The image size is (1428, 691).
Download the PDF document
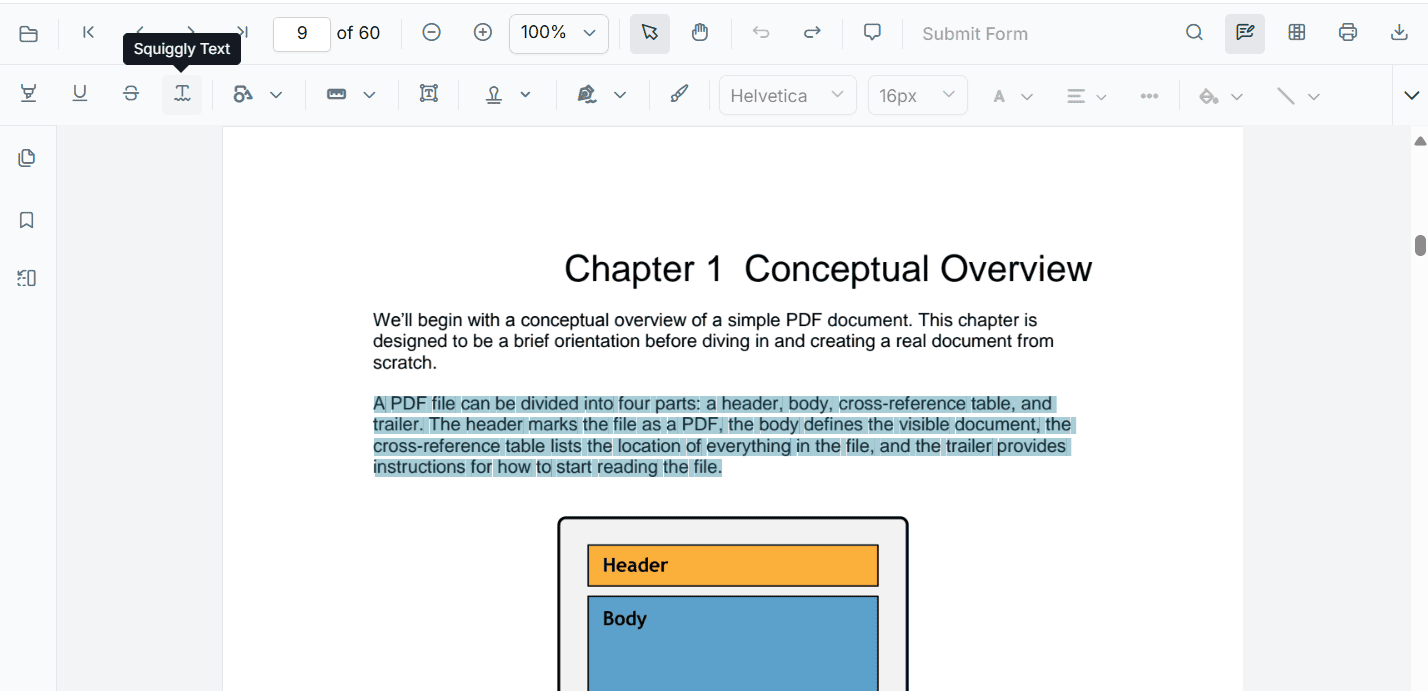tap(1399, 33)
